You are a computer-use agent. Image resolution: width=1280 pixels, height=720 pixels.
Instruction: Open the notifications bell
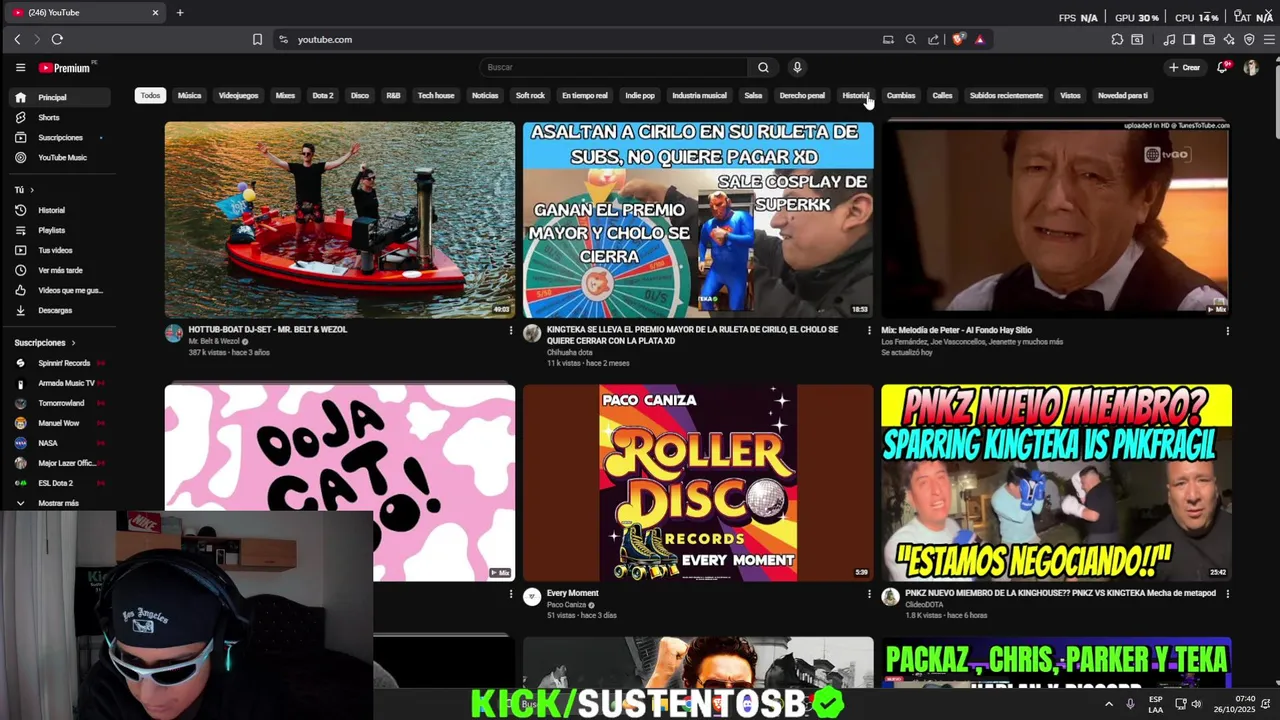(x=1222, y=67)
